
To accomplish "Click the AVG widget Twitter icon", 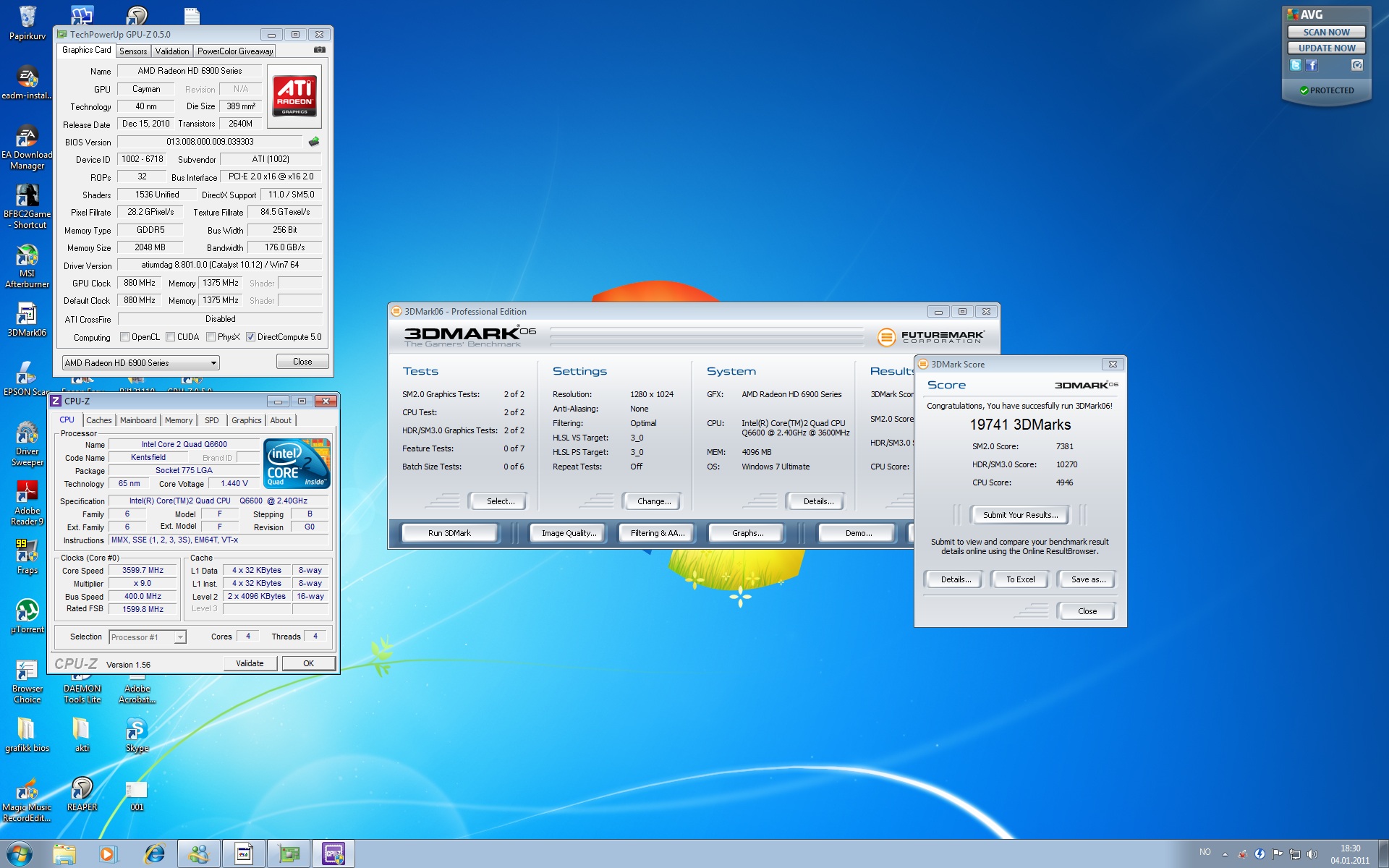I will pyautogui.click(x=1296, y=65).
